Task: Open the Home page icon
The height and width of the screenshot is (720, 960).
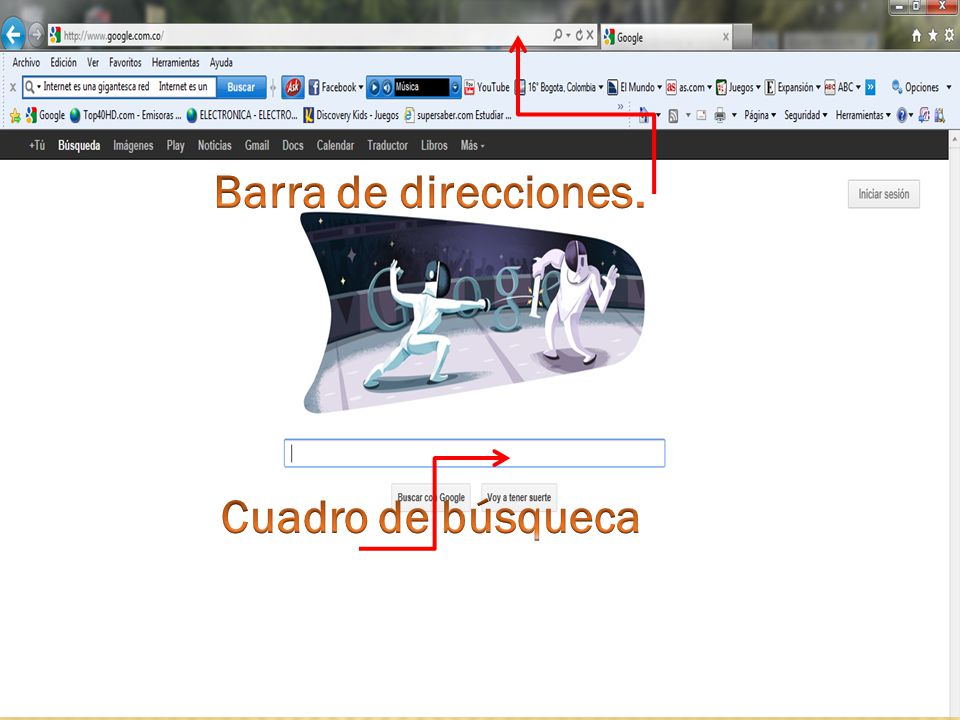Action: coord(917,36)
